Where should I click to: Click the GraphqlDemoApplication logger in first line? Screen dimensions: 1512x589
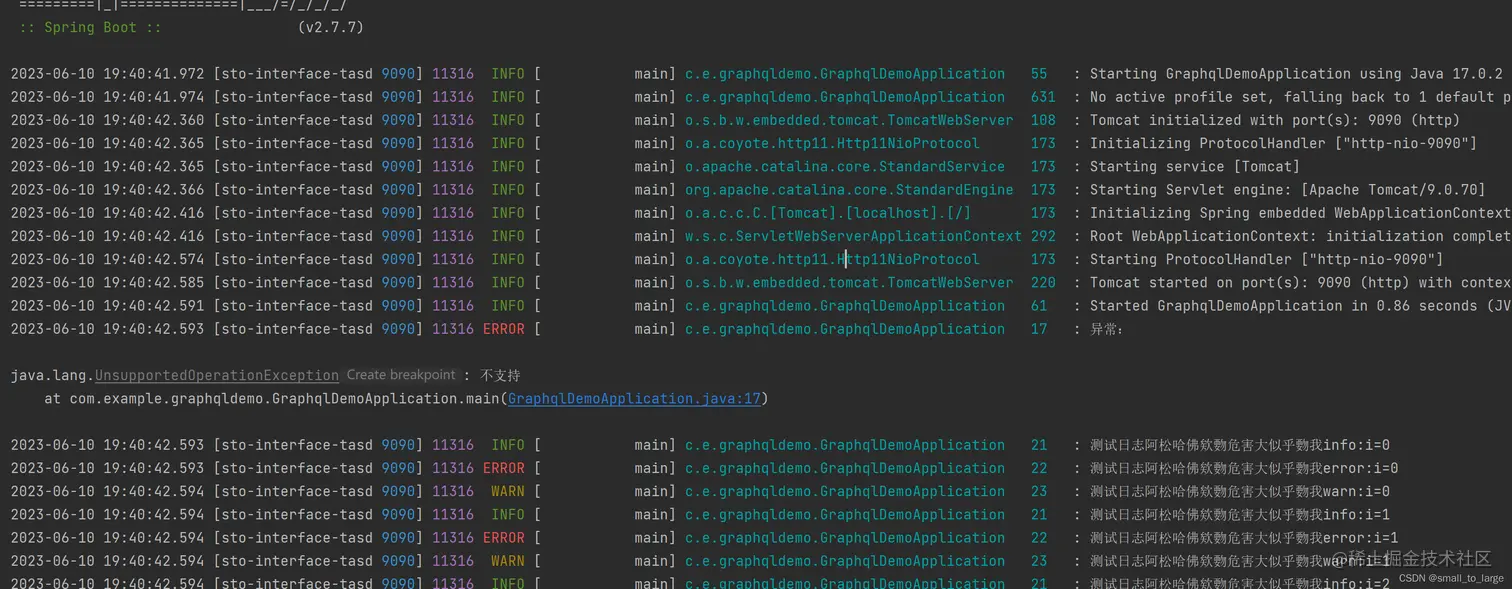click(x=845, y=73)
